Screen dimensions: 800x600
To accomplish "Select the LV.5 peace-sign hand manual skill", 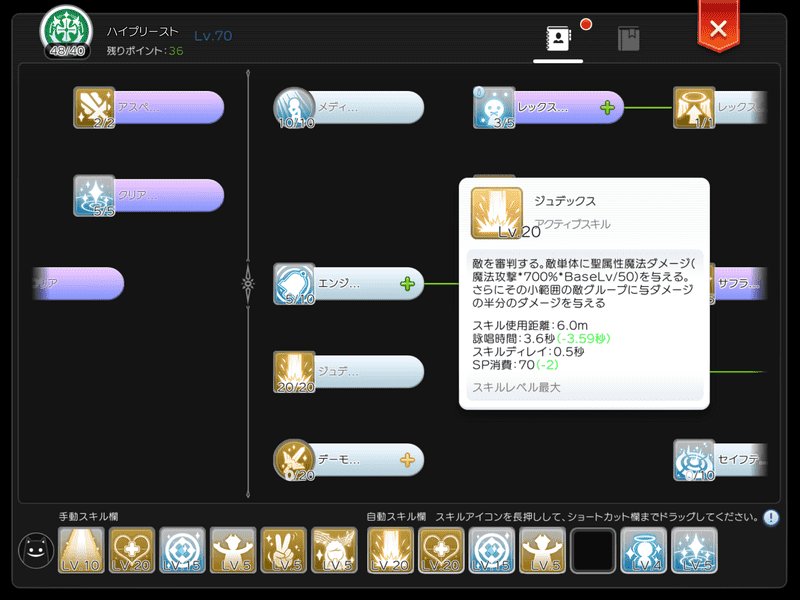I will [284, 550].
